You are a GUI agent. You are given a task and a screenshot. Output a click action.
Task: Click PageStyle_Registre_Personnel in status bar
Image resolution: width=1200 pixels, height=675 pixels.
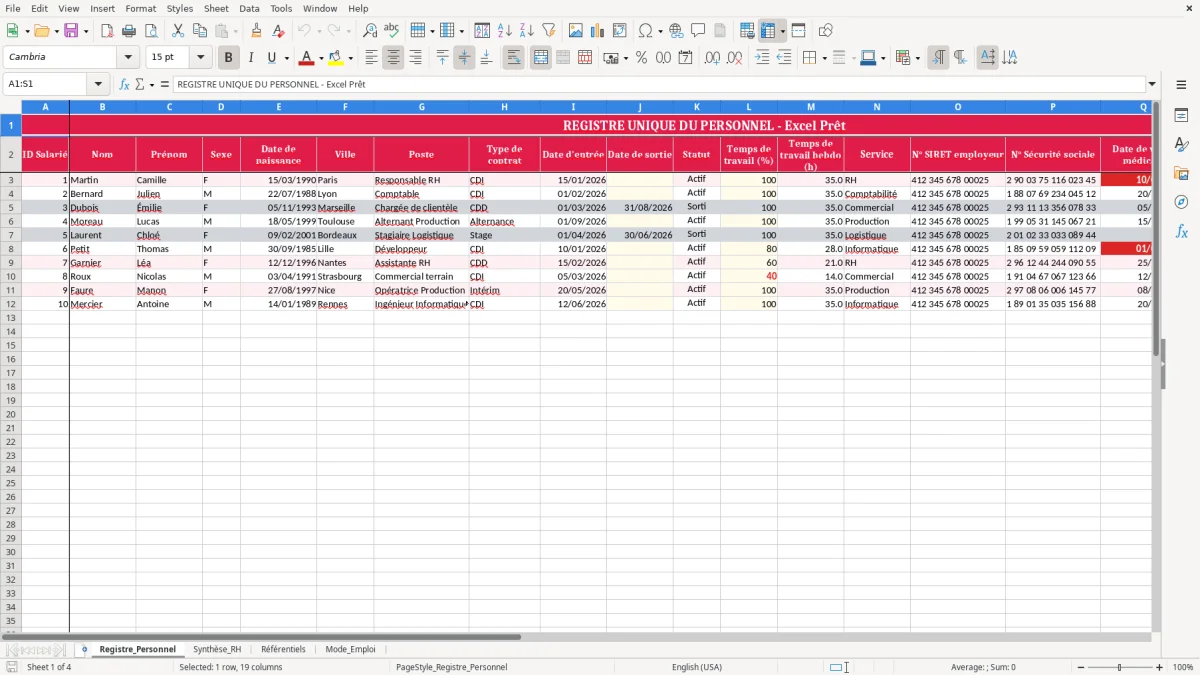pyautogui.click(x=451, y=667)
